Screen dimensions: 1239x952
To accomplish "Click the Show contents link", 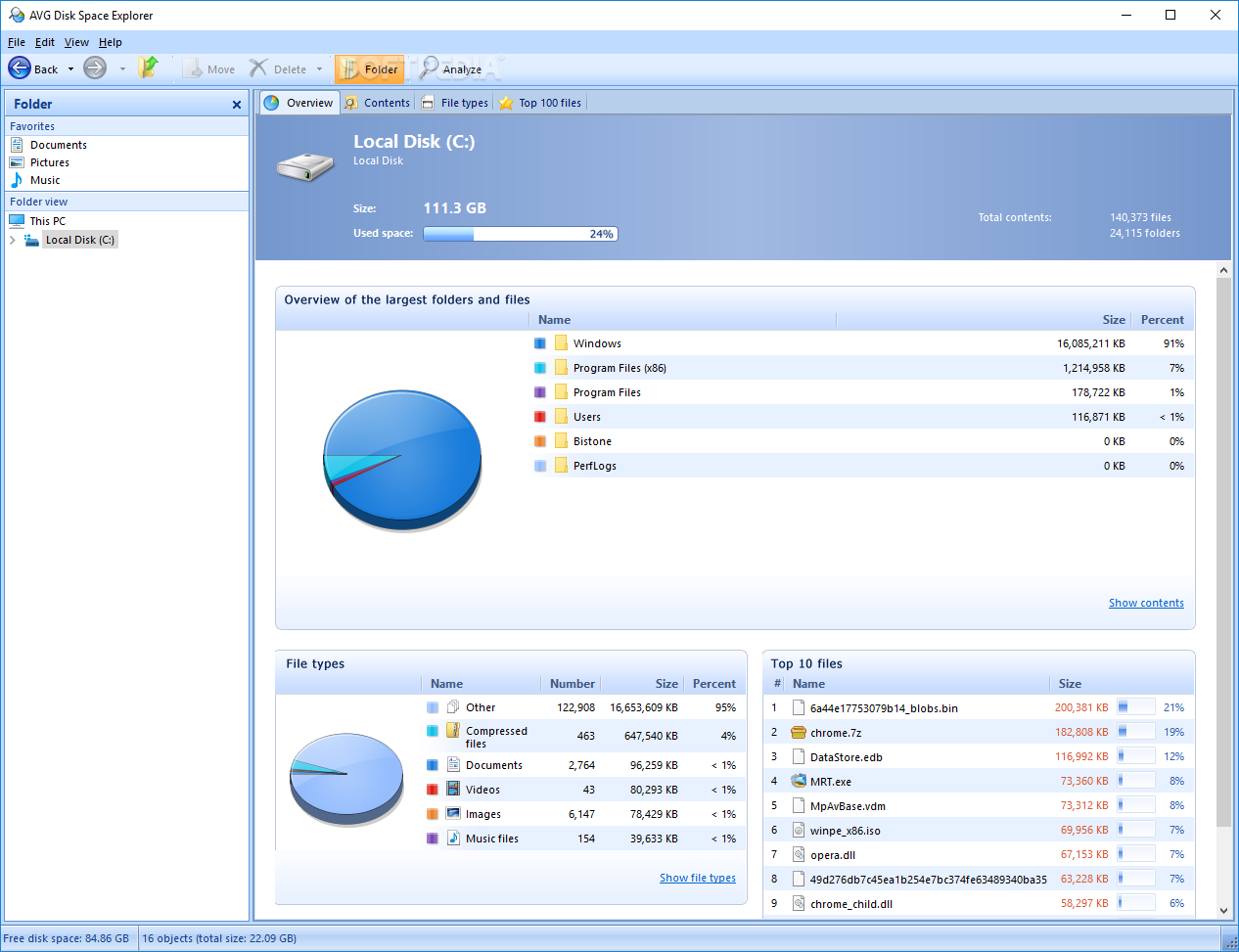I will tap(1146, 603).
